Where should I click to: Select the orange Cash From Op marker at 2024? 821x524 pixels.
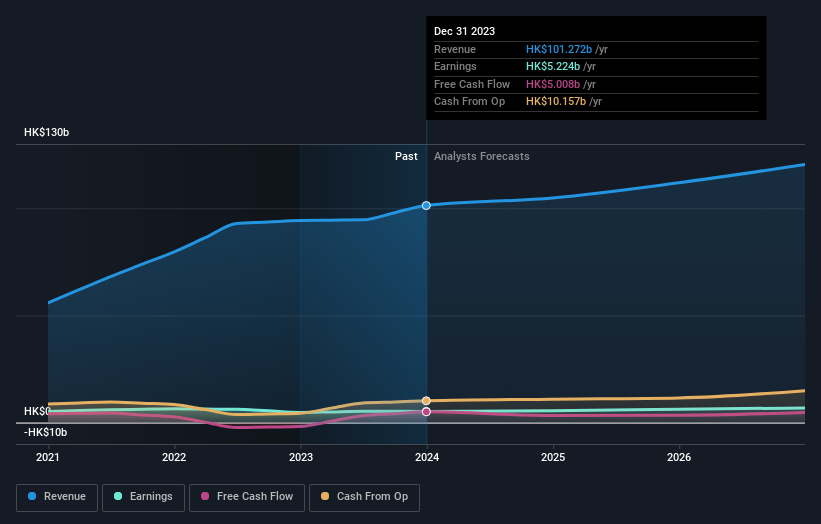(426, 401)
